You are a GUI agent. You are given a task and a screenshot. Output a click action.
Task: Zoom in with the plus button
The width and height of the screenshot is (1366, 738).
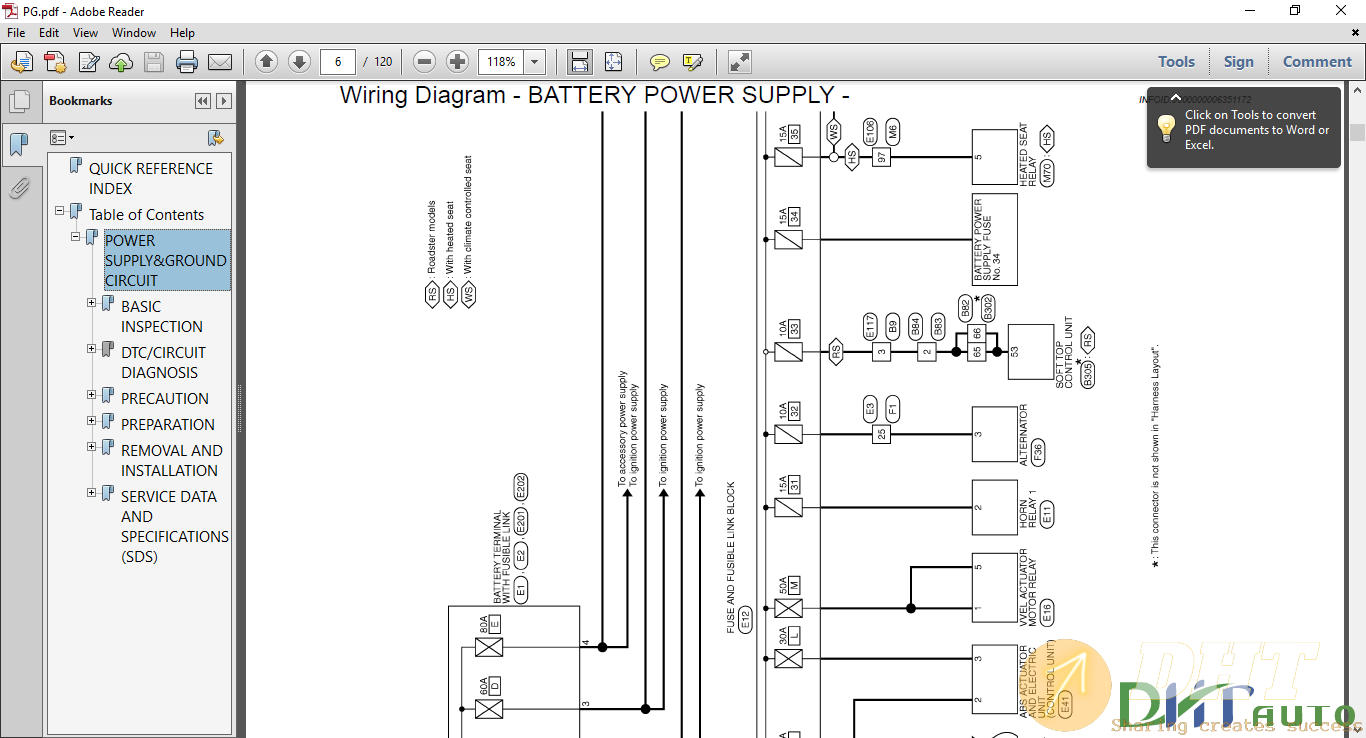pos(458,62)
